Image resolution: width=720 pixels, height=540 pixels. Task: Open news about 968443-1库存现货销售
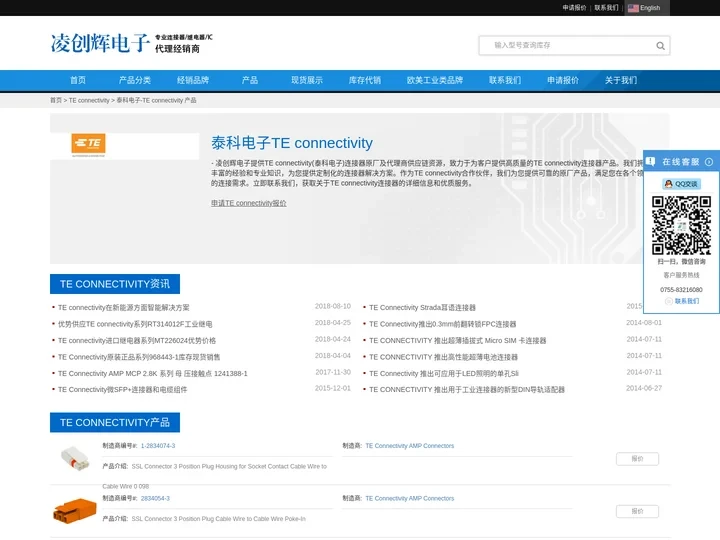click(139, 357)
